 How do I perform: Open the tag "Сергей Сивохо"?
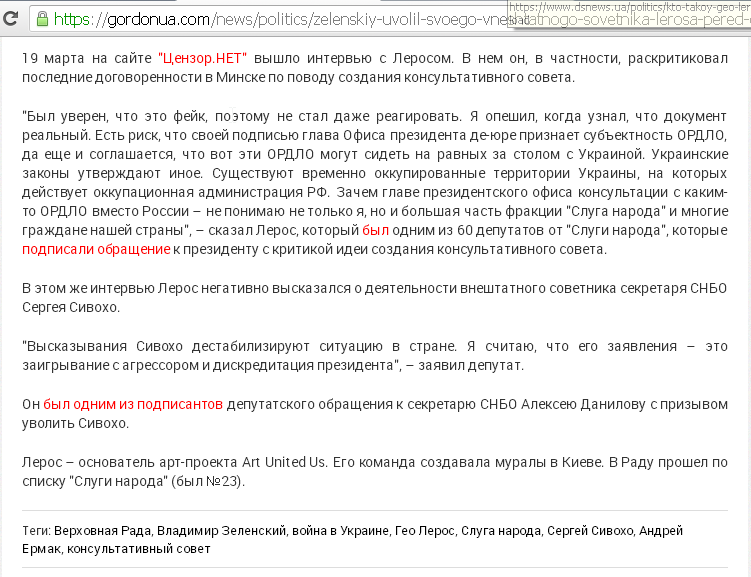(x=590, y=531)
